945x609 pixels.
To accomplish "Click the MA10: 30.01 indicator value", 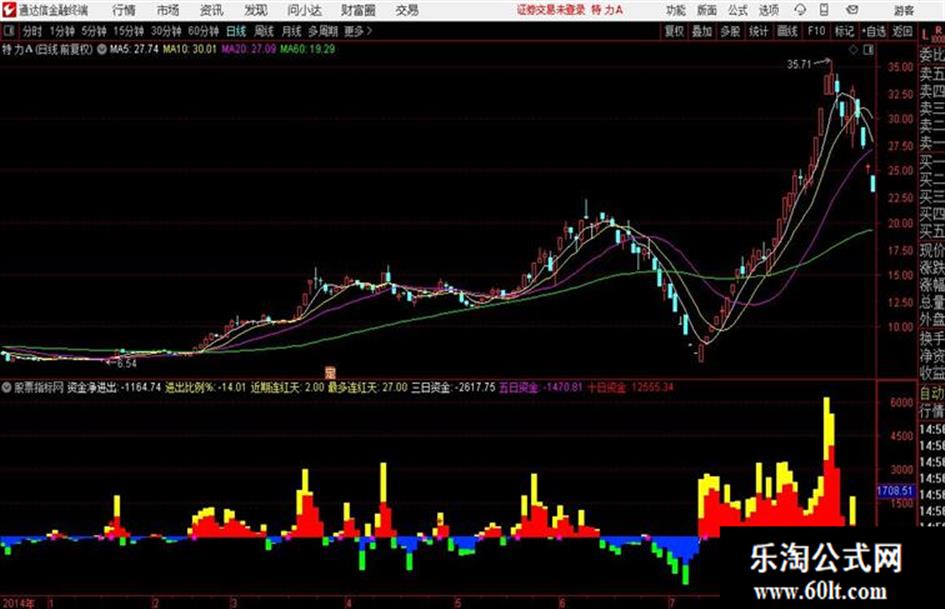I will [x=189, y=49].
